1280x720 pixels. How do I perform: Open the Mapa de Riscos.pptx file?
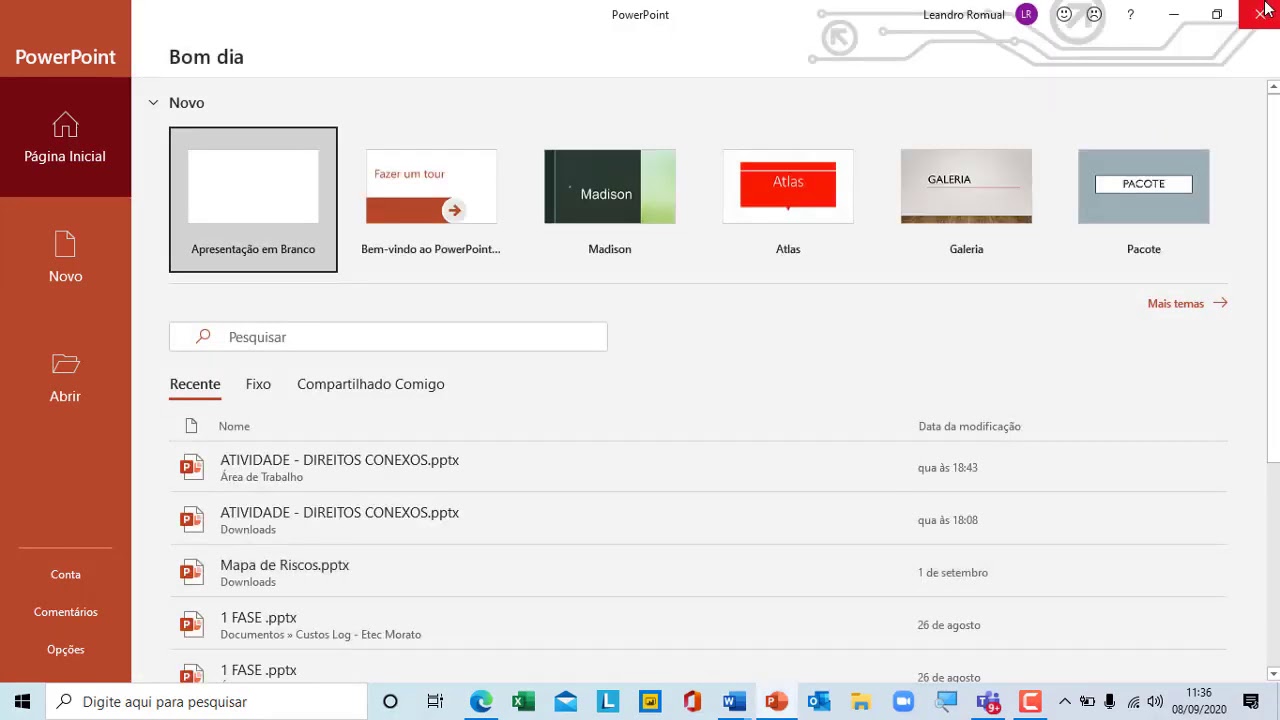(698, 572)
